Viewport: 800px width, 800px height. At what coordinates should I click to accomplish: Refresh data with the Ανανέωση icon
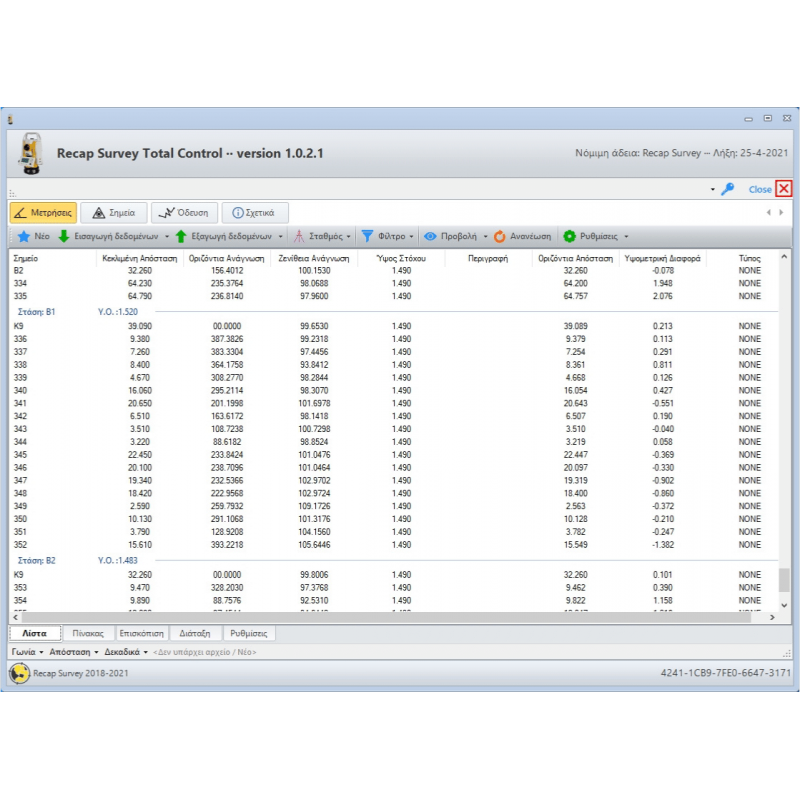500,237
